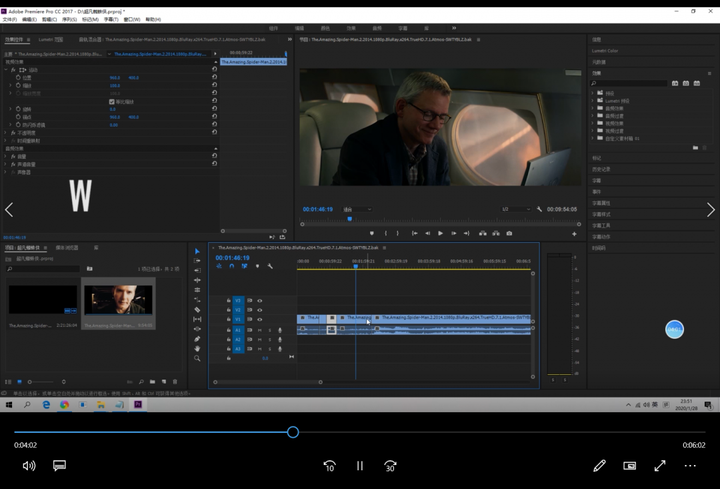Toggle Linked Selection in timeline header

pos(245,266)
